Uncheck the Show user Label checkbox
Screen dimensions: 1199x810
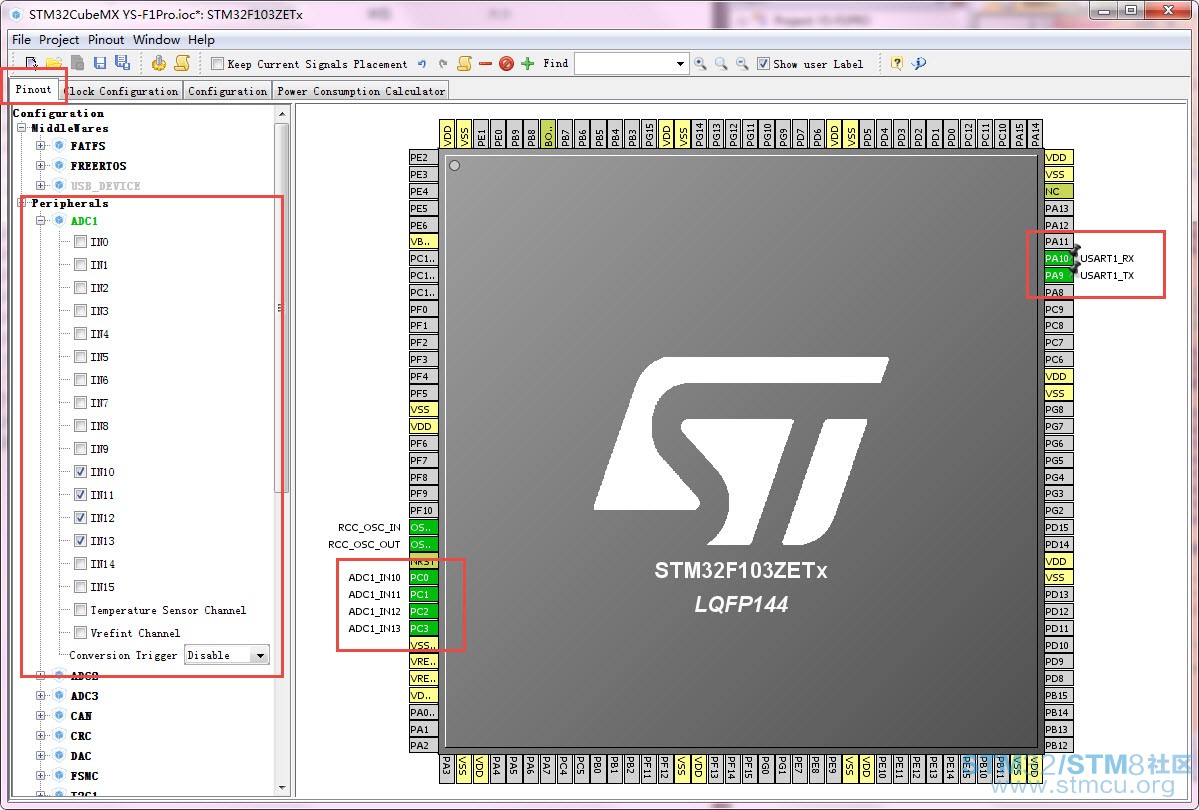tap(763, 63)
